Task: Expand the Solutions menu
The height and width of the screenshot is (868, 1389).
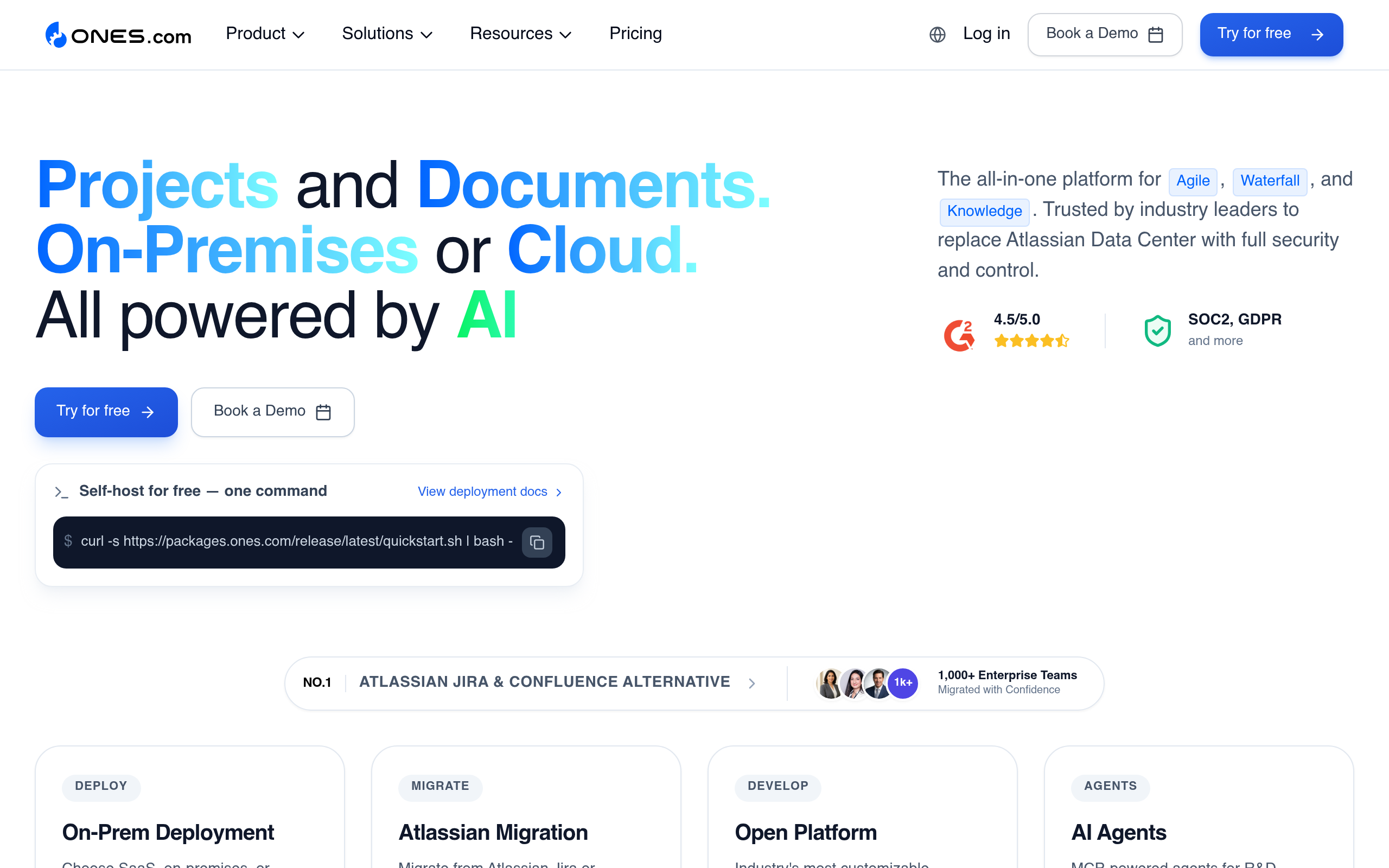Action: [x=387, y=34]
